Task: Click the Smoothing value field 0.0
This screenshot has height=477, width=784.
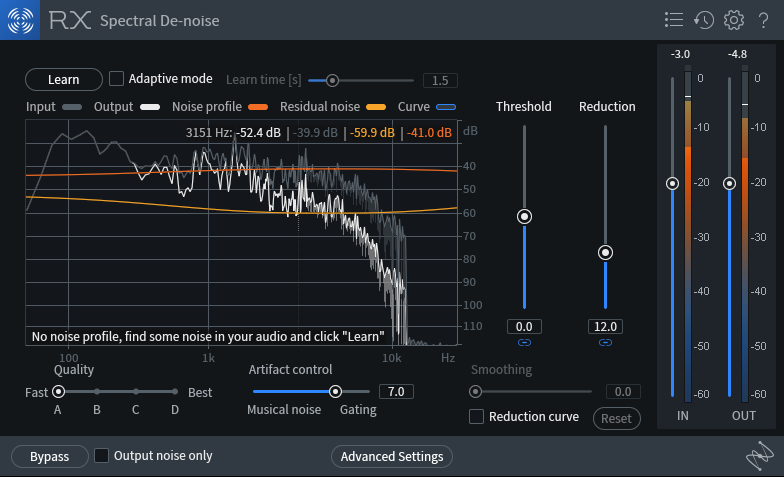Action: (x=622, y=392)
